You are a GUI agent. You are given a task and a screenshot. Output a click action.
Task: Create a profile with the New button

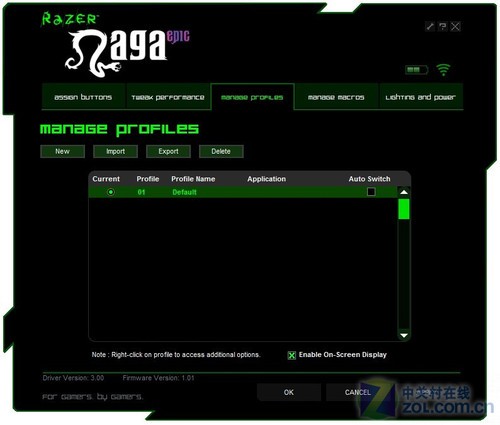(x=62, y=151)
